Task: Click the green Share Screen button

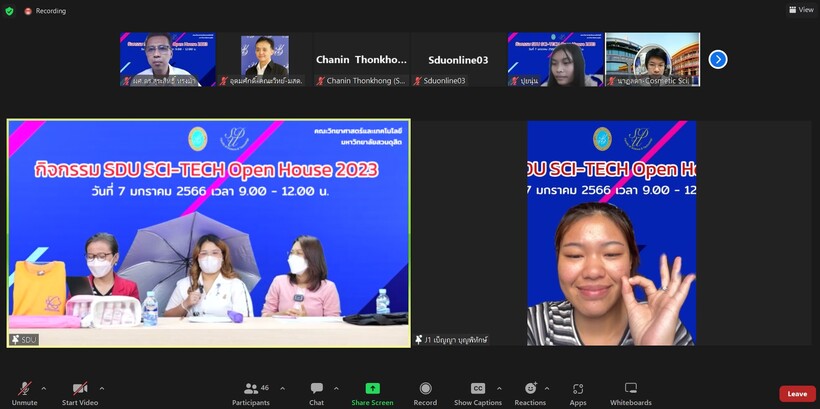Action: (372, 393)
